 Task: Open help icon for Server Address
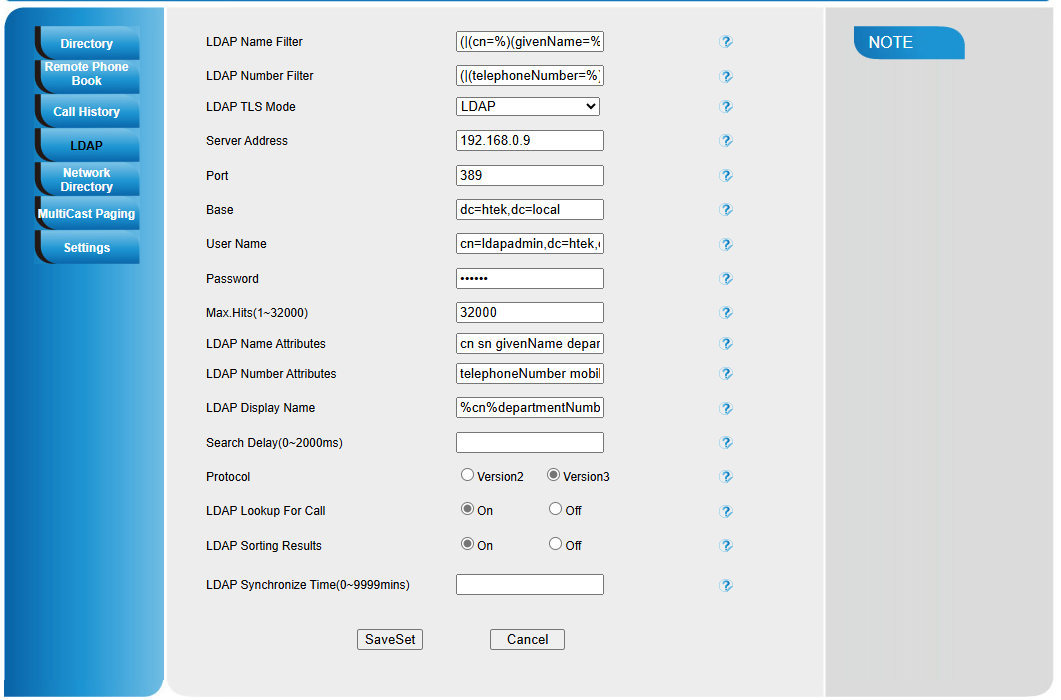[726, 141]
